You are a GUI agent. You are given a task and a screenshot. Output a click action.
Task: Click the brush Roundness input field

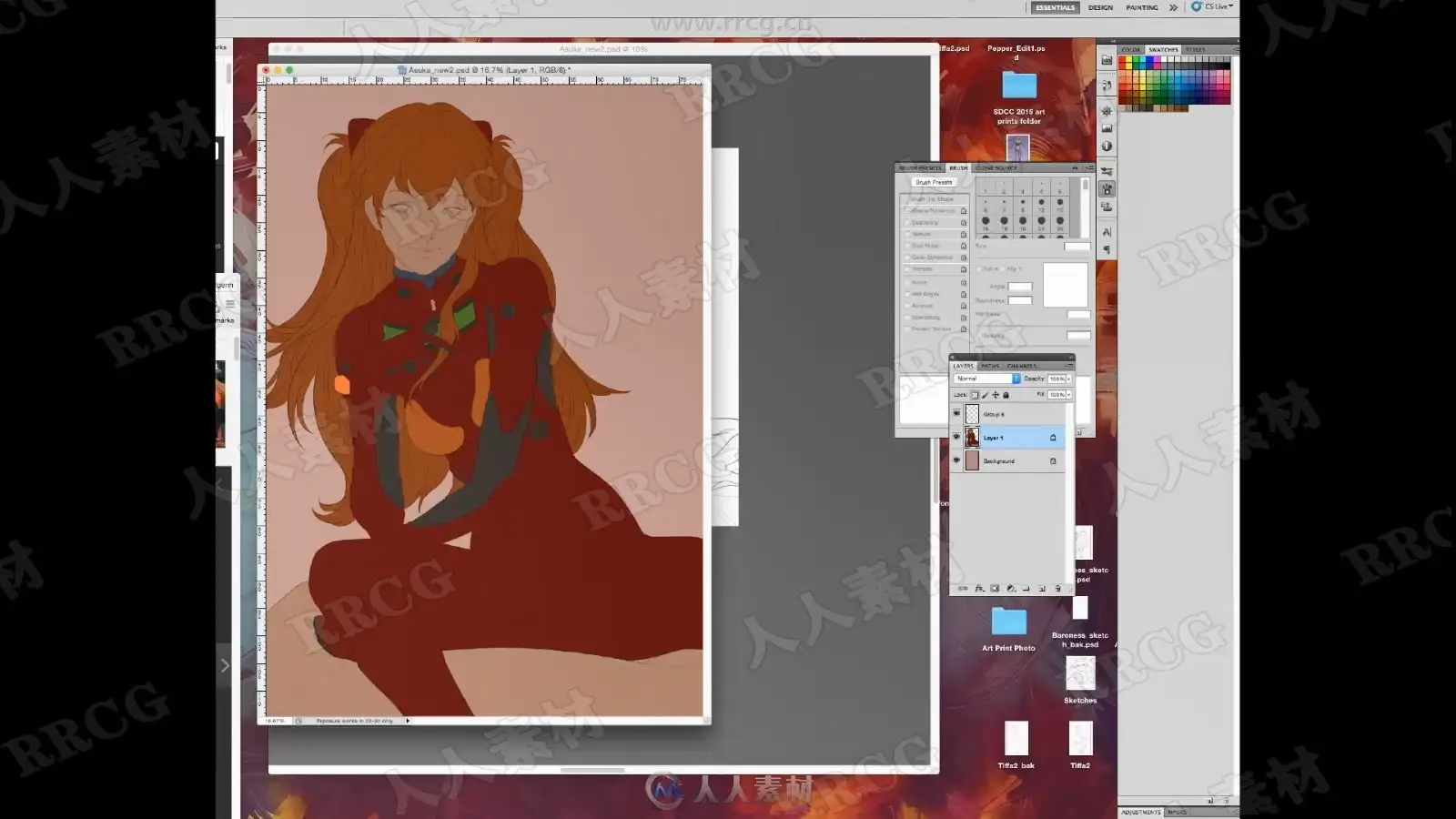point(1020,300)
